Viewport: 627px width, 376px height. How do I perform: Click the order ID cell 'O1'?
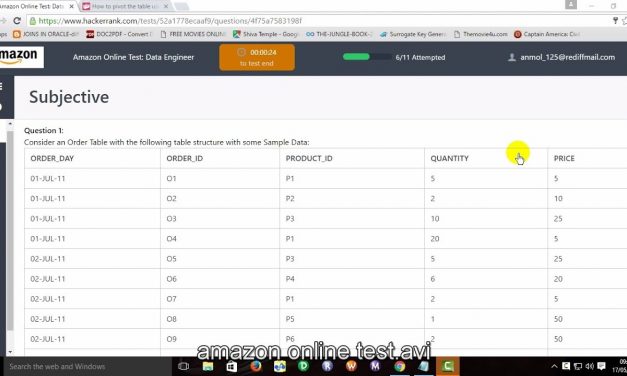171,178
